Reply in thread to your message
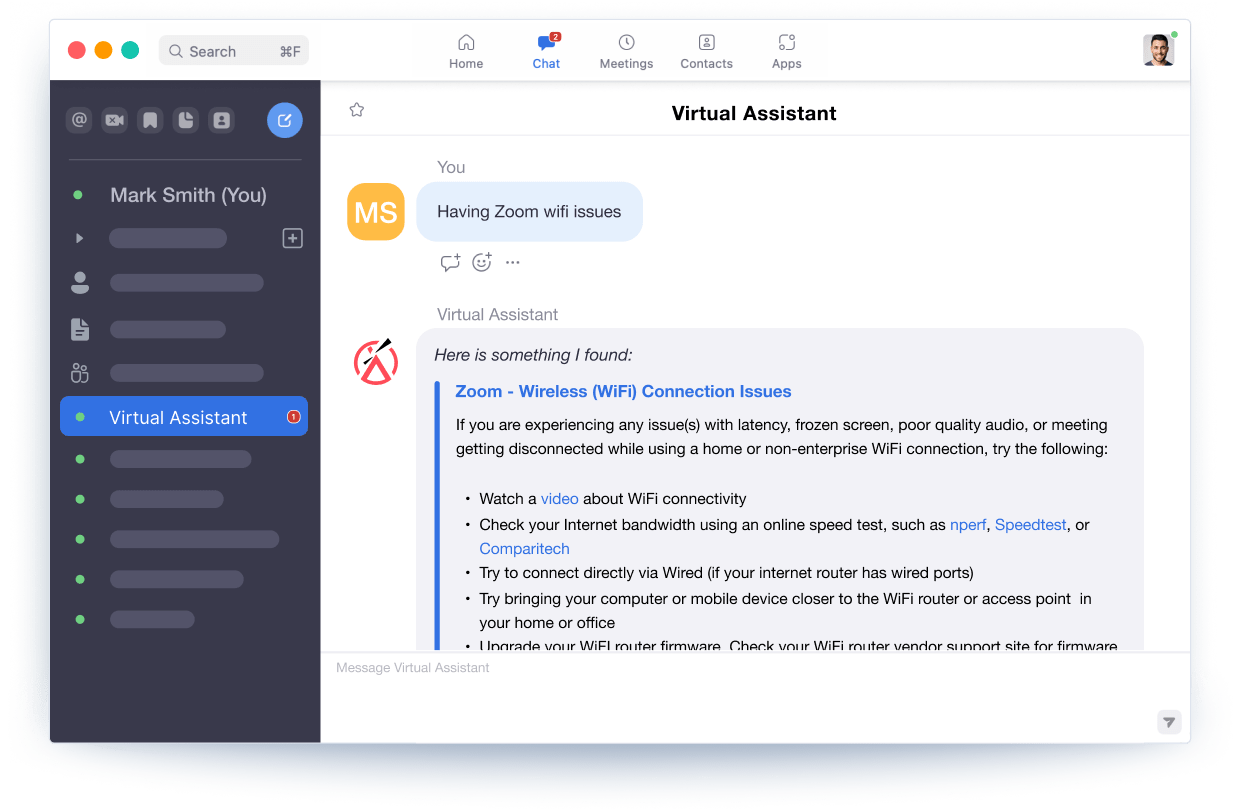 pyautogui.click(x=450, y=263)
